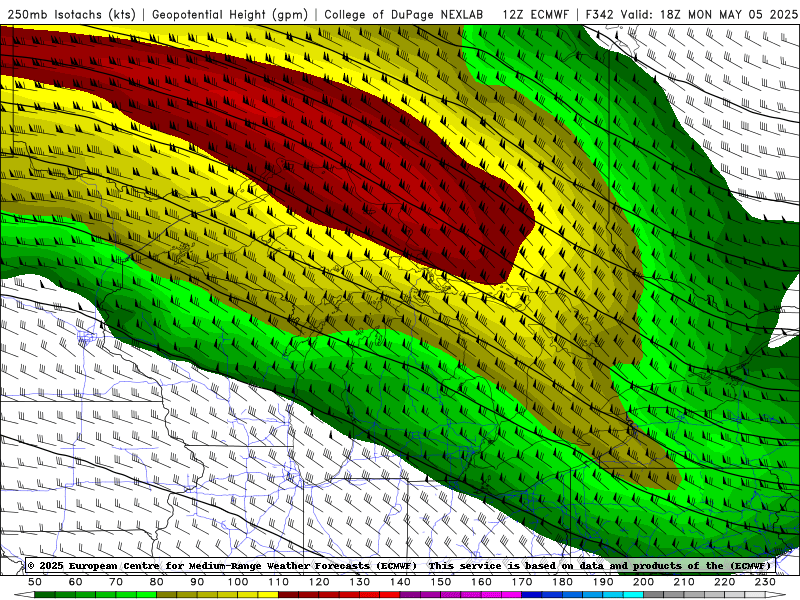
Task: Click the 70 knot legend label
Action: pyautogui.click(x=116, y=582)
